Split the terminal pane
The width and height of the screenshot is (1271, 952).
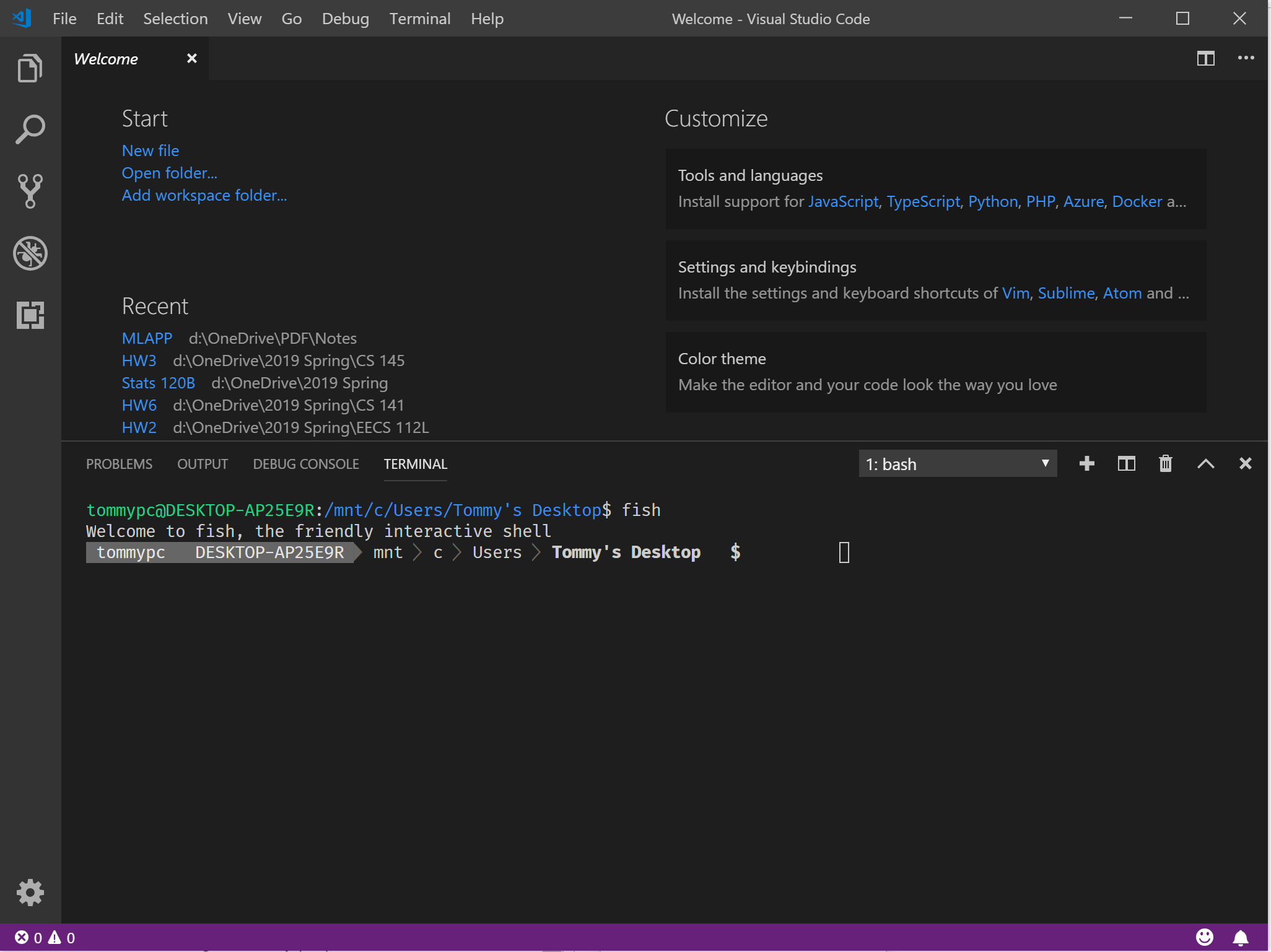click(1126, 463)
